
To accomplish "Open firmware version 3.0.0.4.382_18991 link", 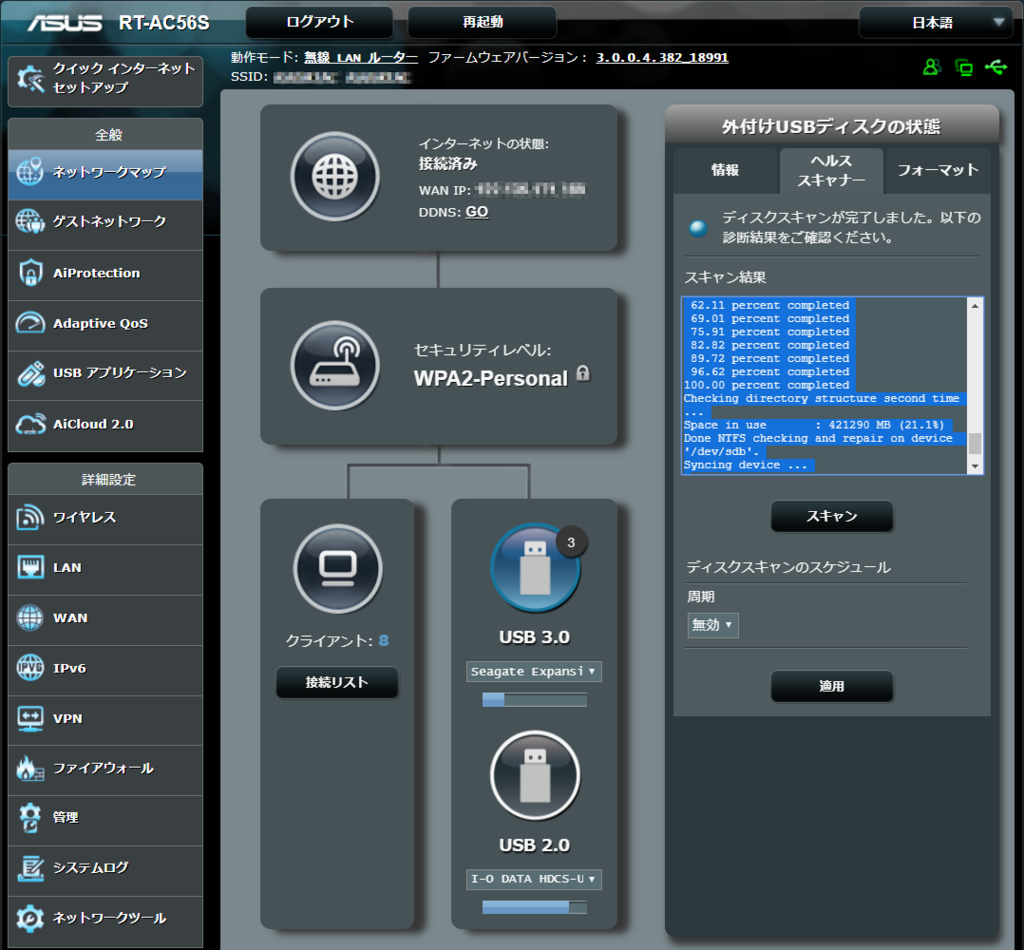I will click(662, 57).
